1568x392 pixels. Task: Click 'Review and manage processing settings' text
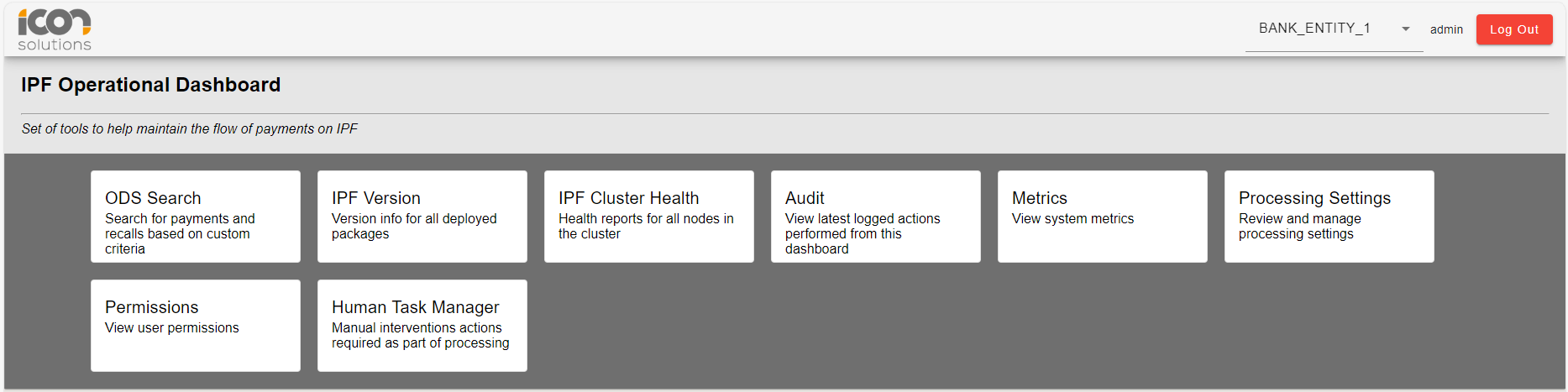pos(1300,227)
